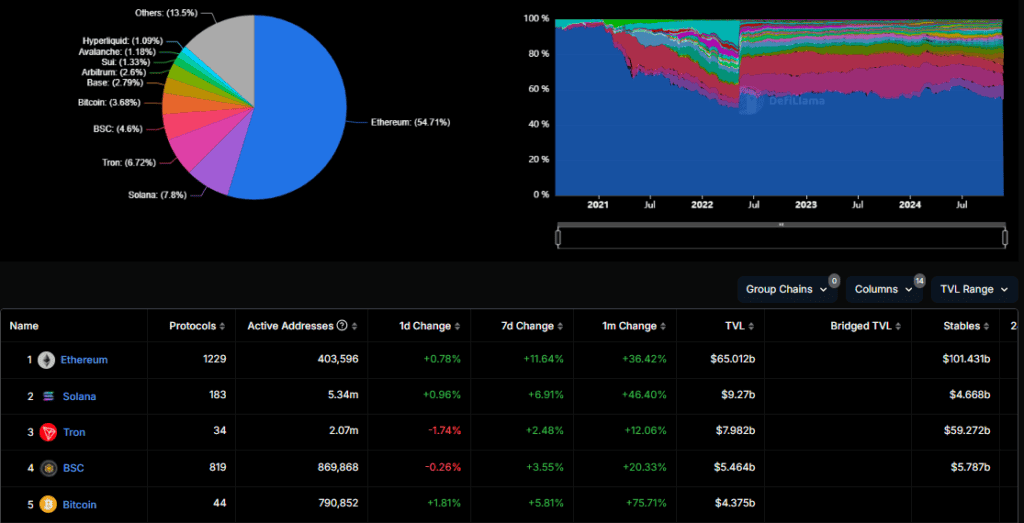Open the Ethereum chain link
The width and height of the screenshot is (1024, 523).
(84, 360)
